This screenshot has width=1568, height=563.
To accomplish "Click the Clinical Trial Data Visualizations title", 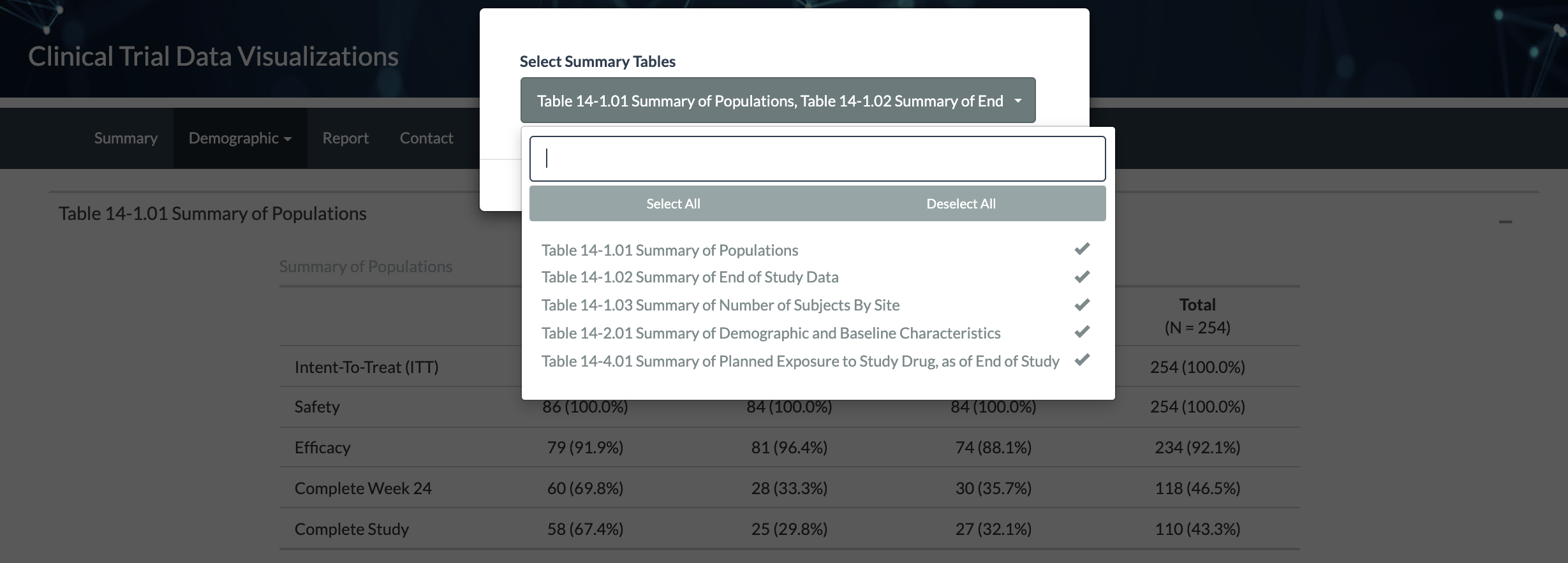I will (x=213, y=57).
